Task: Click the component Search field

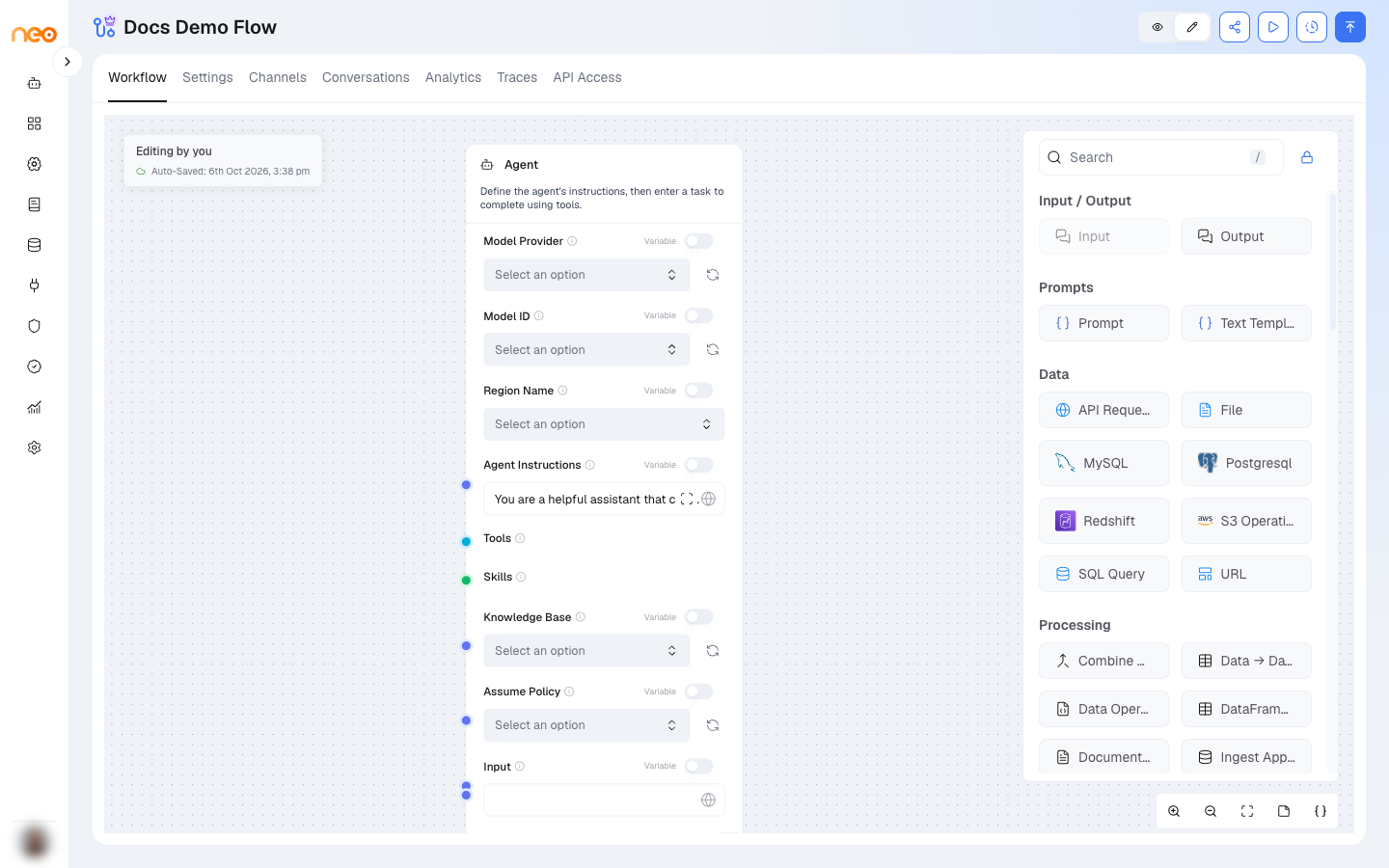Action: (x=1161, y=157)
